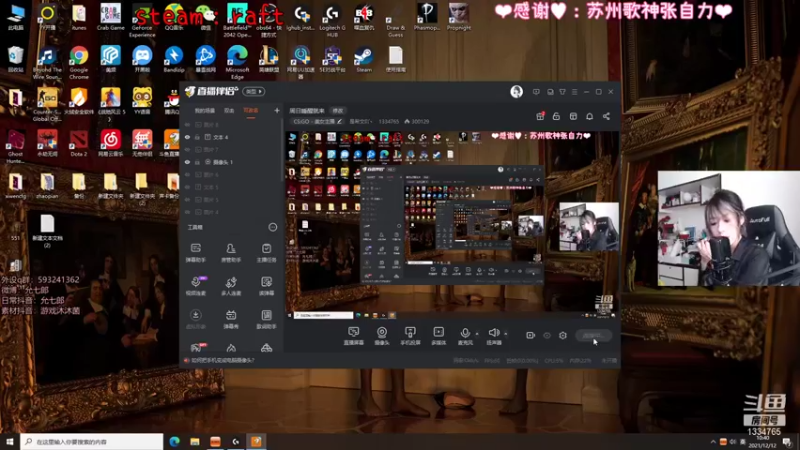Select the 图片 4 layer row
The image size is (800, 450).
232,212
